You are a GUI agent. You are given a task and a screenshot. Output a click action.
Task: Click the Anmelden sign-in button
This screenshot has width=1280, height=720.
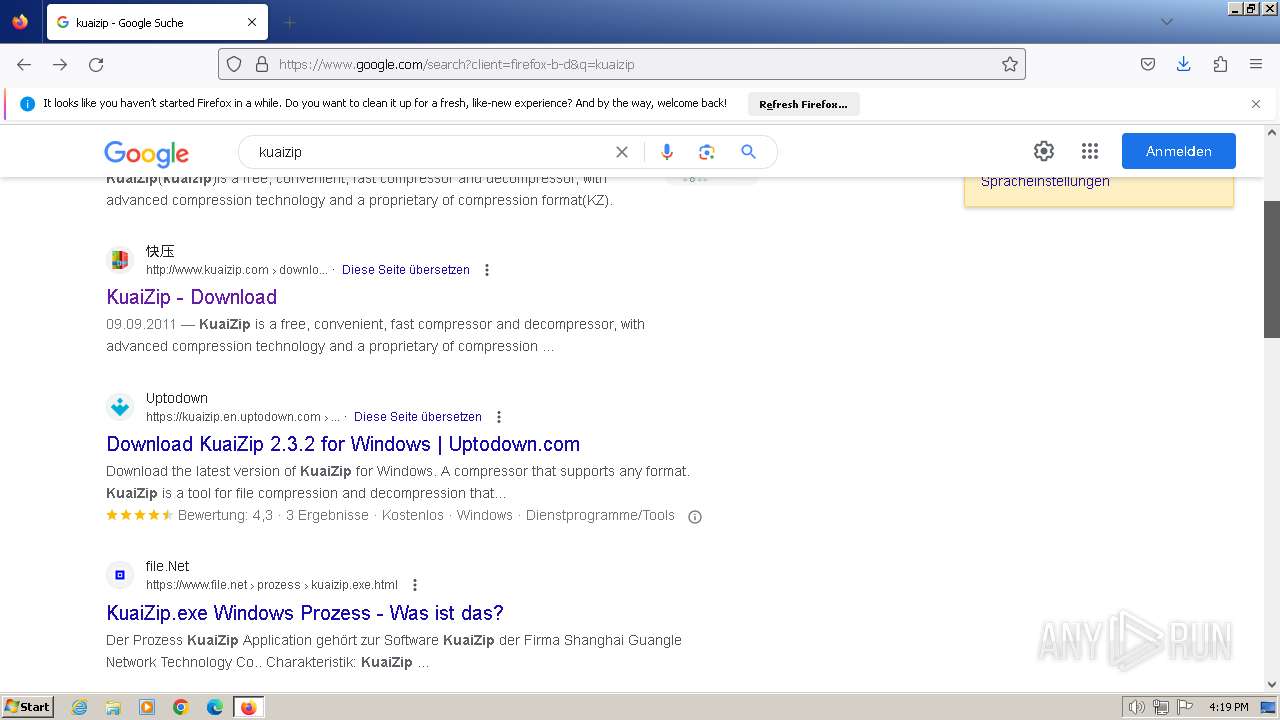1179,151
